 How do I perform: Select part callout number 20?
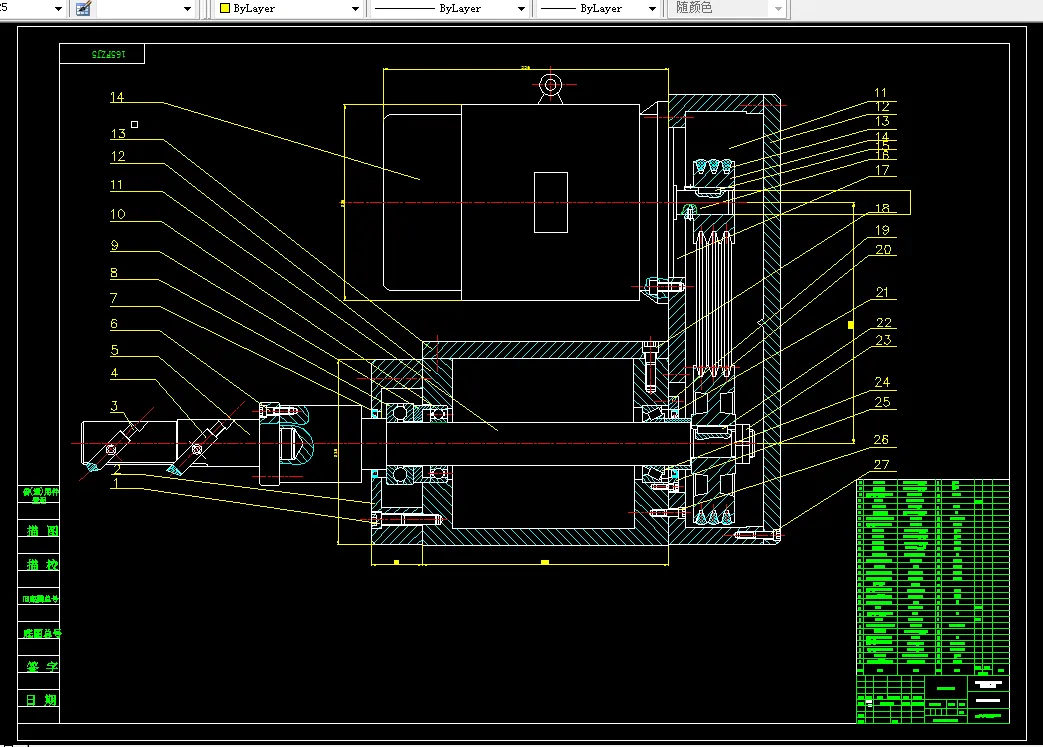[883, 249]
